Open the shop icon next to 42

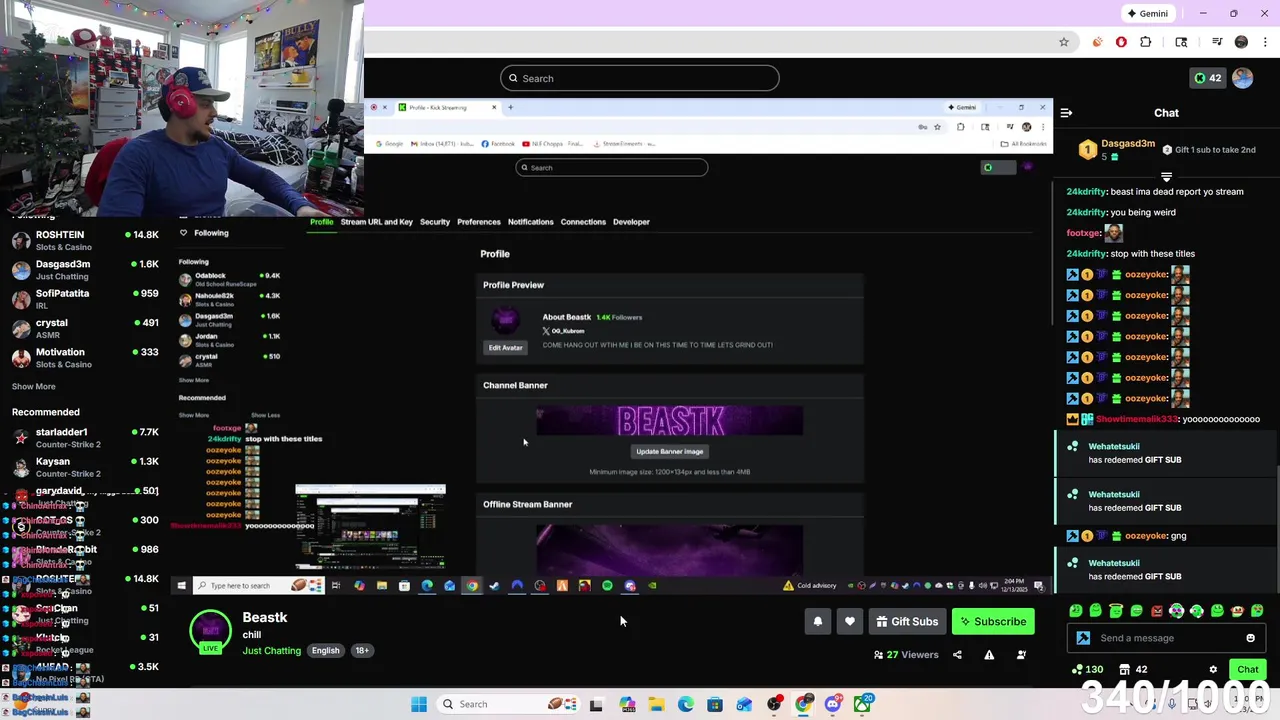(x=1124, y=670)
